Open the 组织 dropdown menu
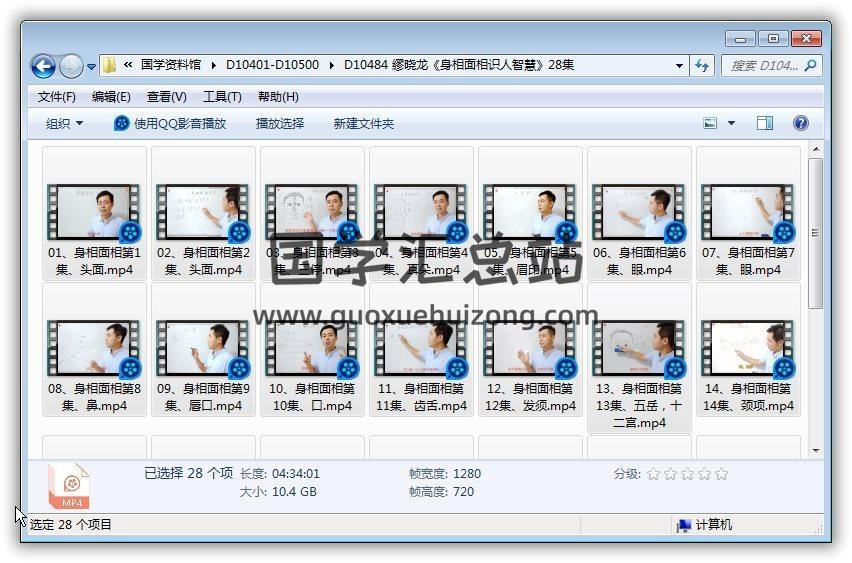 [x=65, y=123]
